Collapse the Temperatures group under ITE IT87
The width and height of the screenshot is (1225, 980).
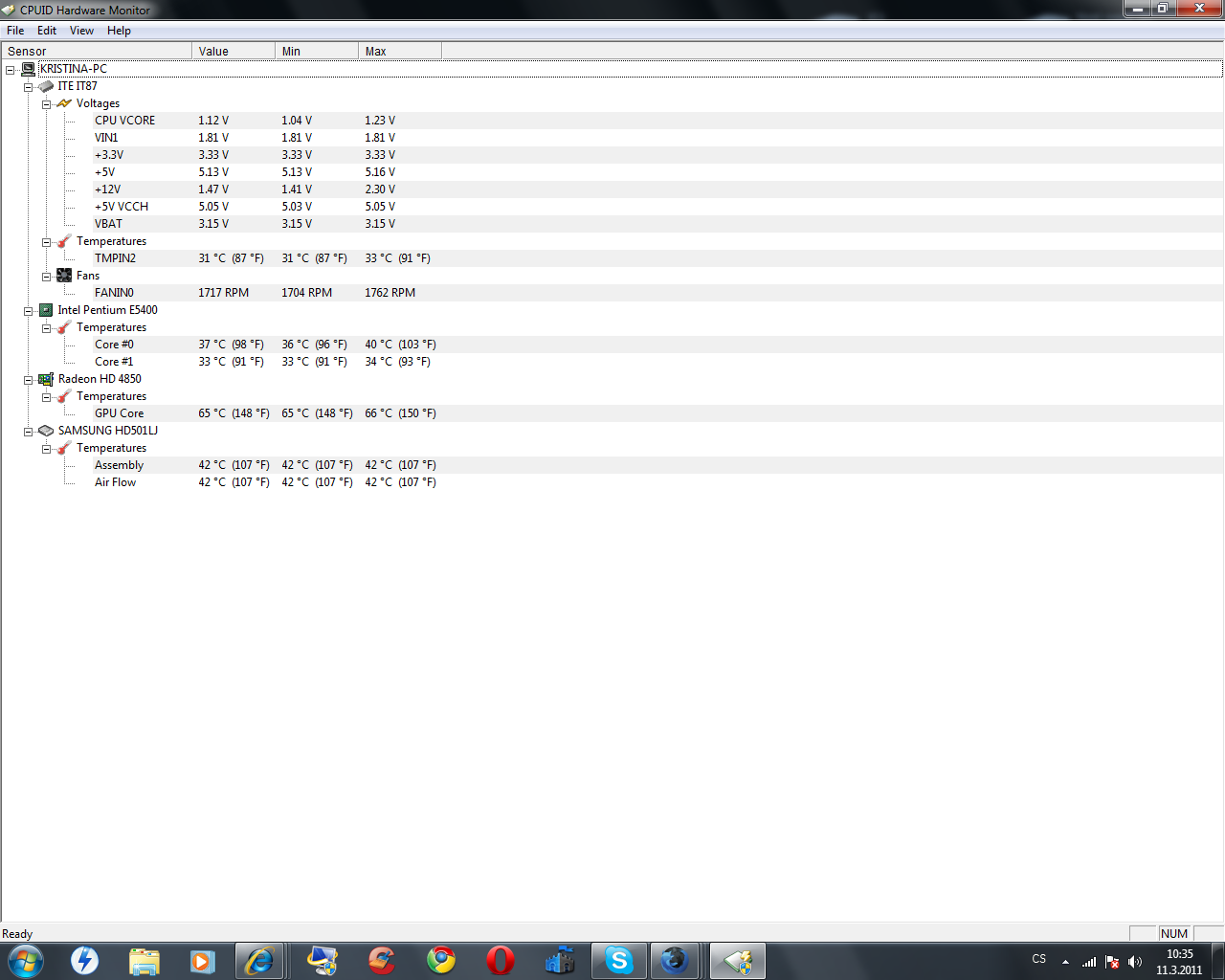click(x=47, y=242)
